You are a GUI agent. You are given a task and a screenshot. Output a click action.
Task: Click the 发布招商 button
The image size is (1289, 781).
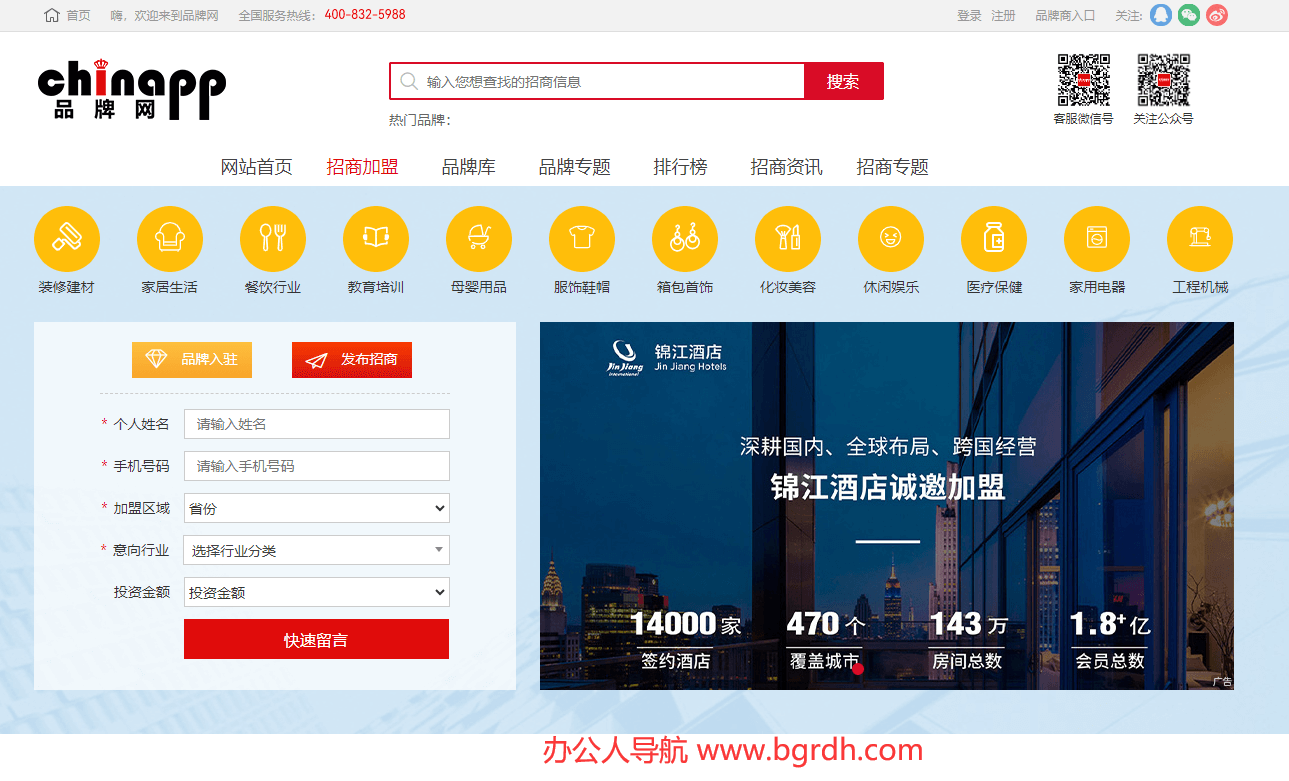click(352, 359)
